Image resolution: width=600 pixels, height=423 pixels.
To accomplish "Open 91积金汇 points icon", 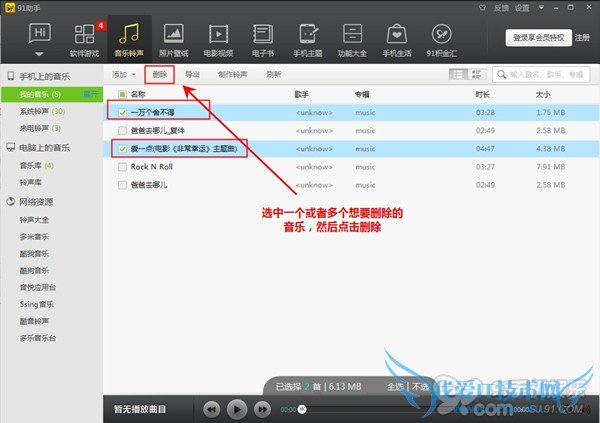I will [x=442, y=40].
